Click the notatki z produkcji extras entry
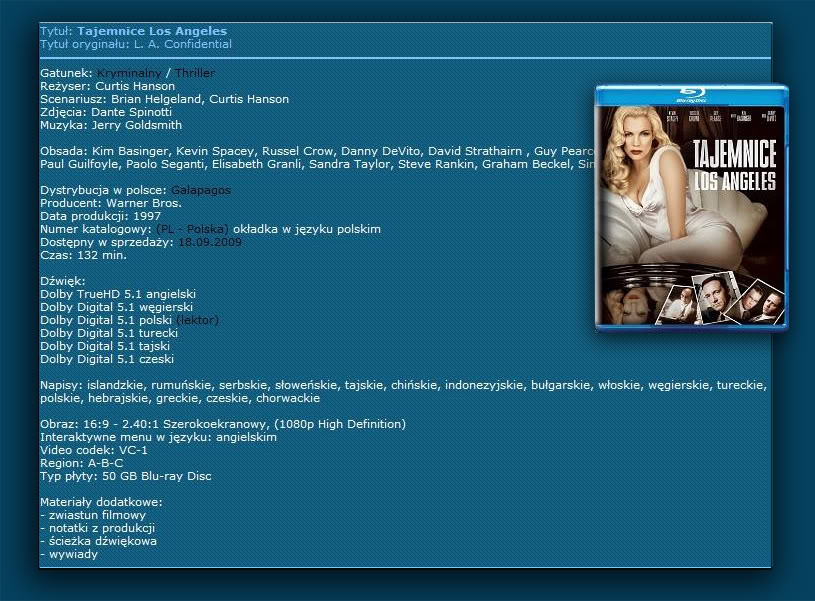The image size is (815, 601). coord(98,528)
